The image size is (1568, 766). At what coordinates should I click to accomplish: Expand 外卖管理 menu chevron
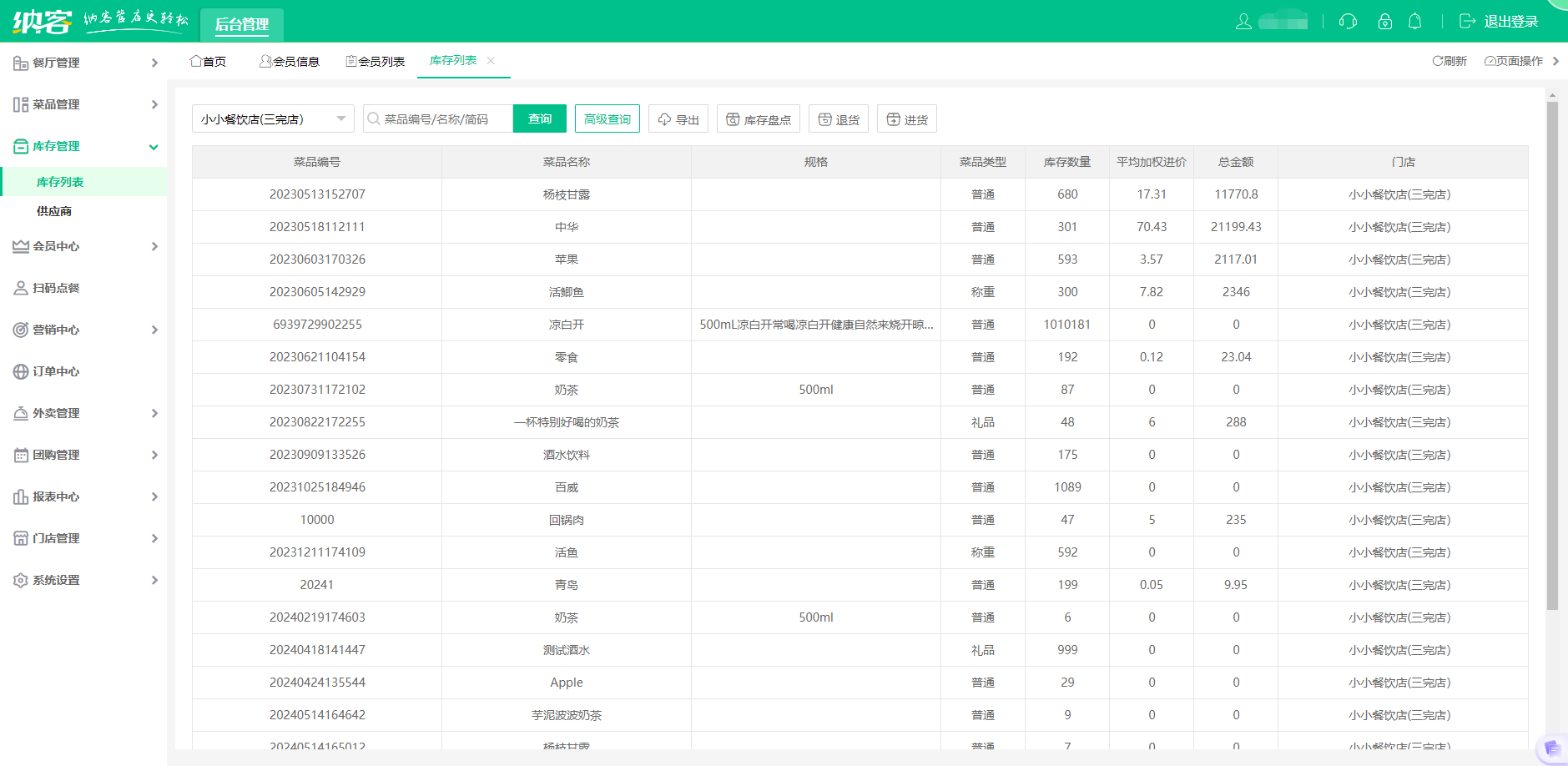coord(154,413)
